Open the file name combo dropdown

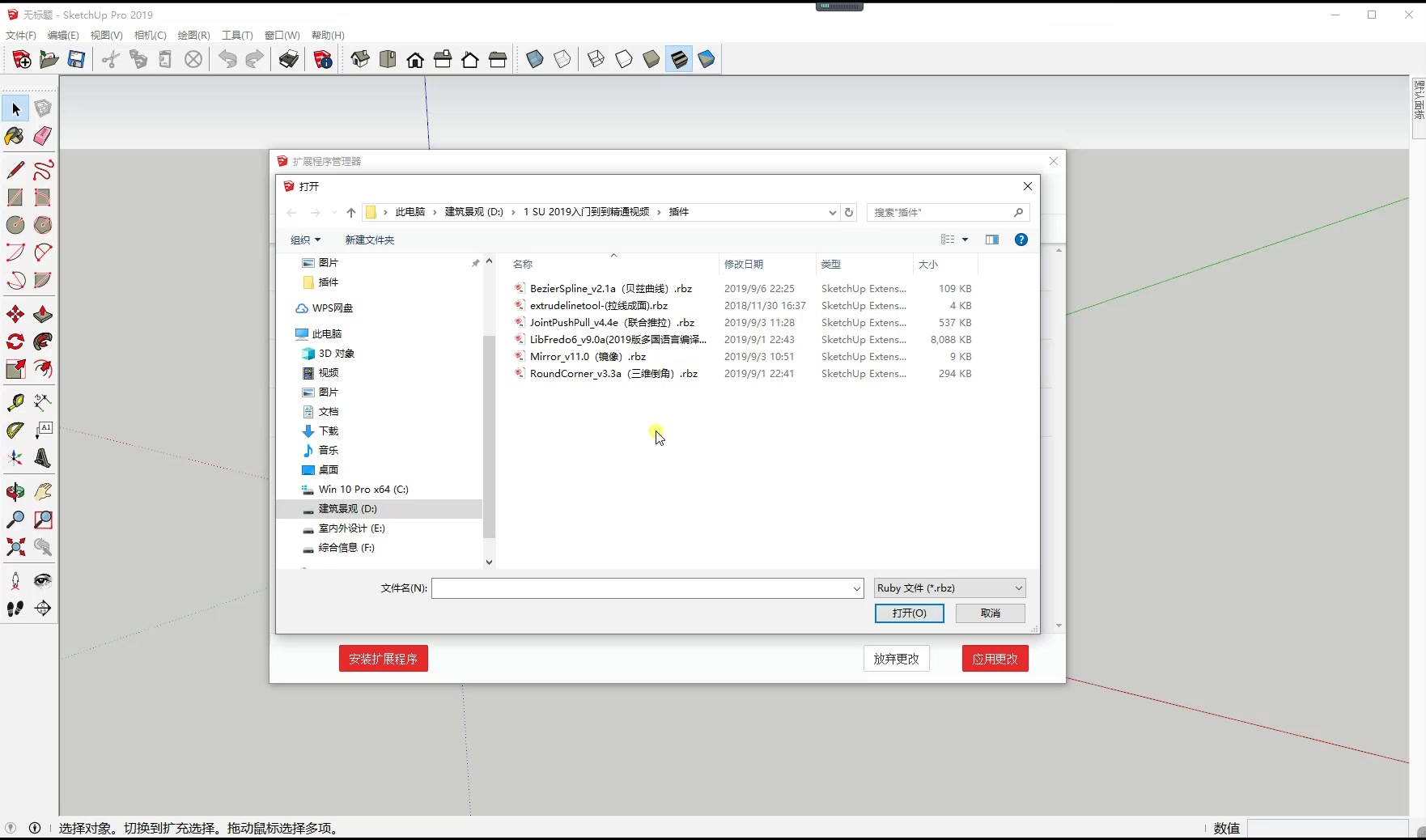coord(856,588)
